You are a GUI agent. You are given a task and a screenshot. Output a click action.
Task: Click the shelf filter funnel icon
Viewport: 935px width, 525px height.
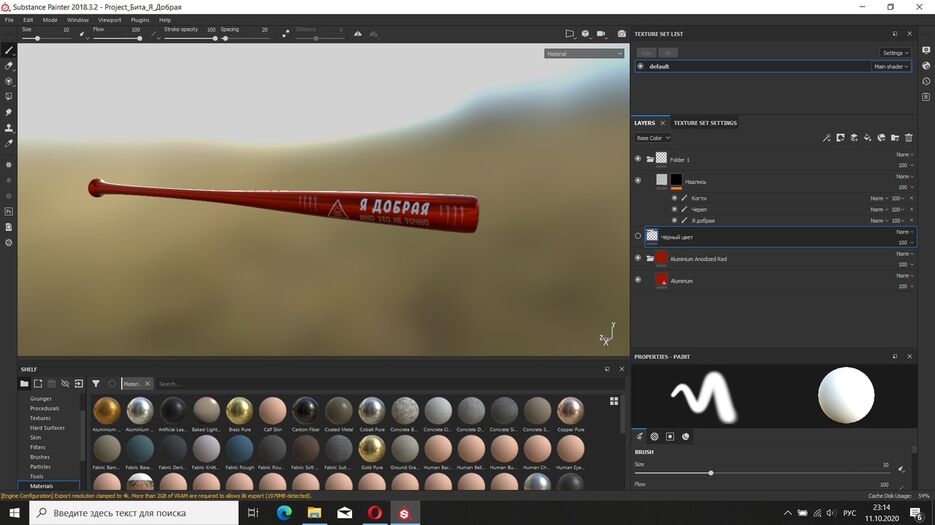click(x=96, y=383)
